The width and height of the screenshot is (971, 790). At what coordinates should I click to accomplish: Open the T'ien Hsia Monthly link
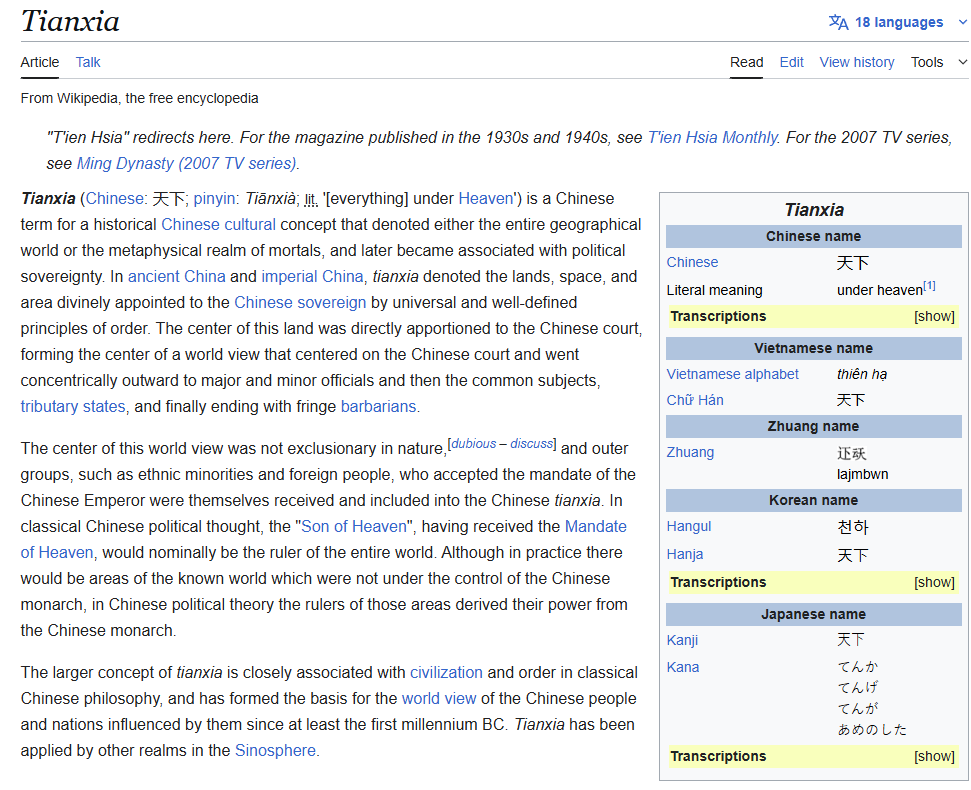[x=712, y=138]
